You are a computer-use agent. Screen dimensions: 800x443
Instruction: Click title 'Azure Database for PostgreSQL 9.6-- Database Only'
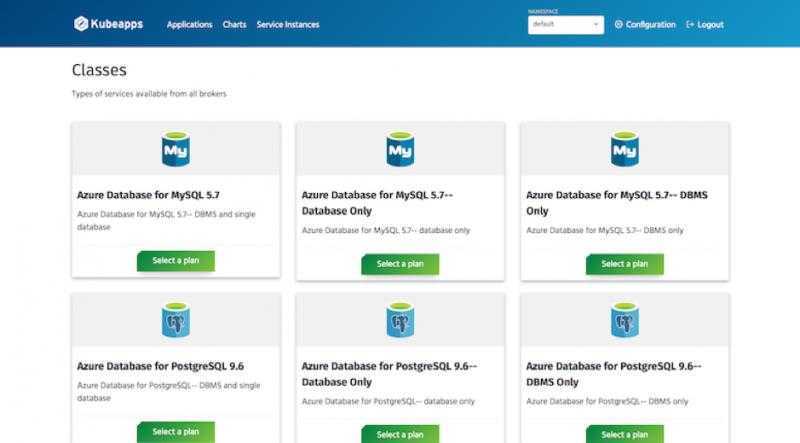pos(389,374)
